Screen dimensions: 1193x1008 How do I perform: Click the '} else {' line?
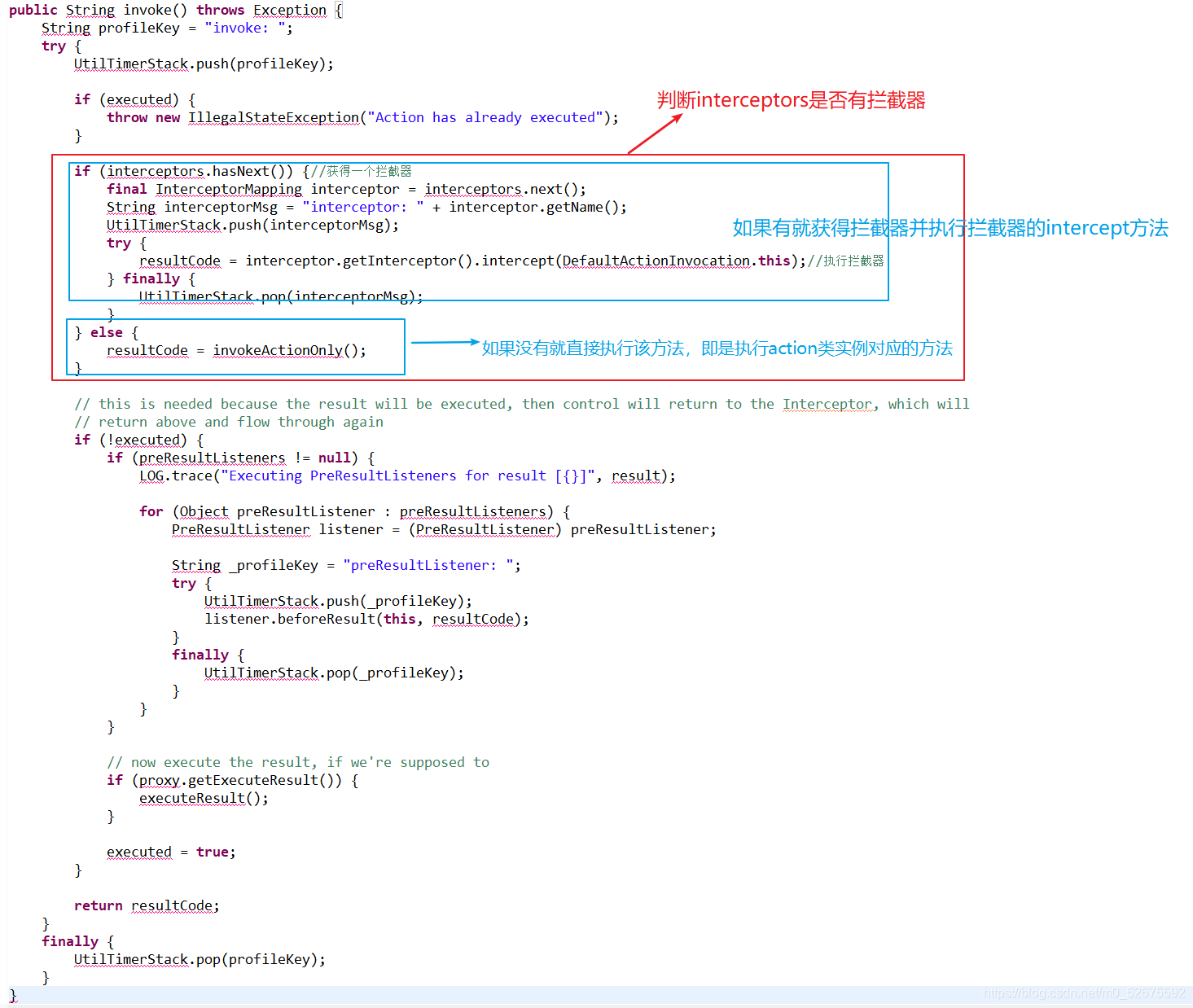coord(107,332)
